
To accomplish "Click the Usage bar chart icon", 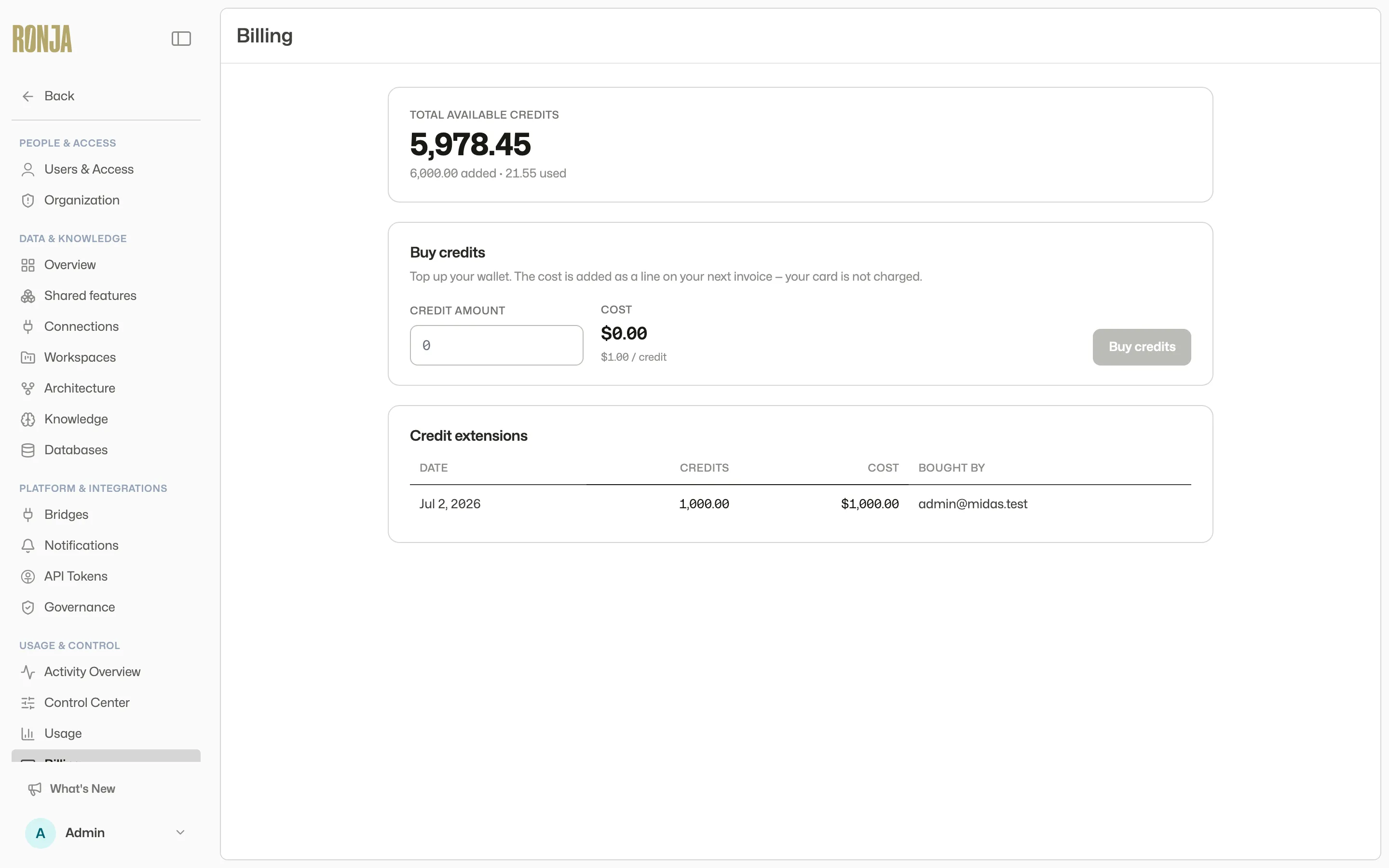I will 27,734.
